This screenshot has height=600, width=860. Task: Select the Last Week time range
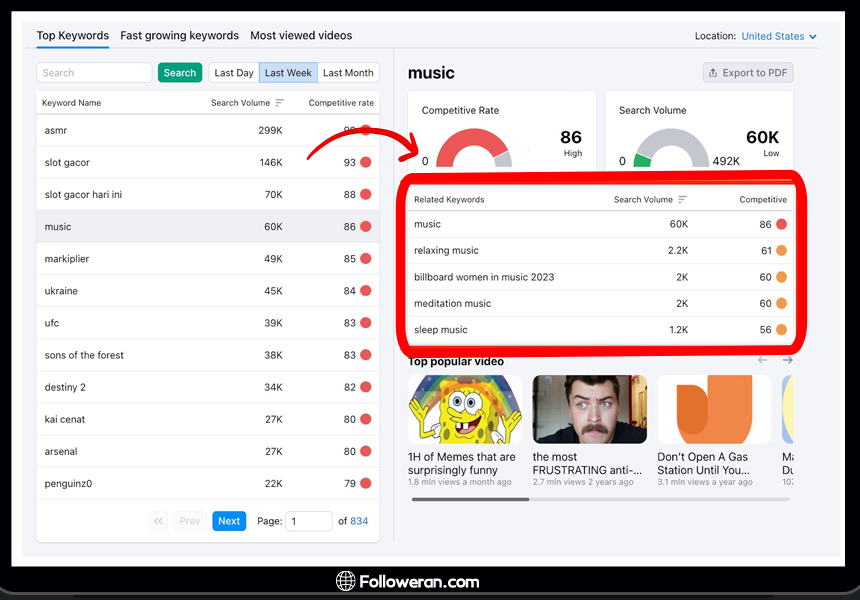tap(288, 73)
